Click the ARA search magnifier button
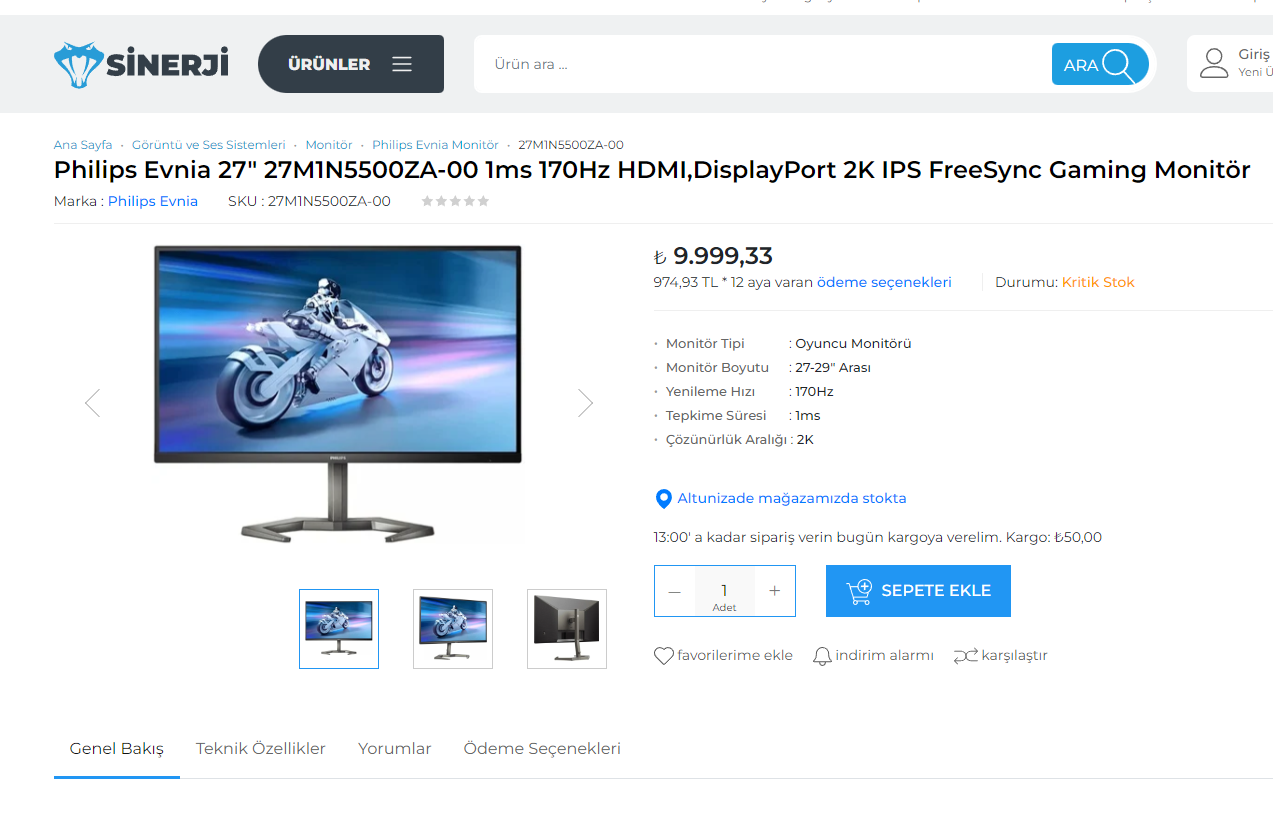 1100,64
